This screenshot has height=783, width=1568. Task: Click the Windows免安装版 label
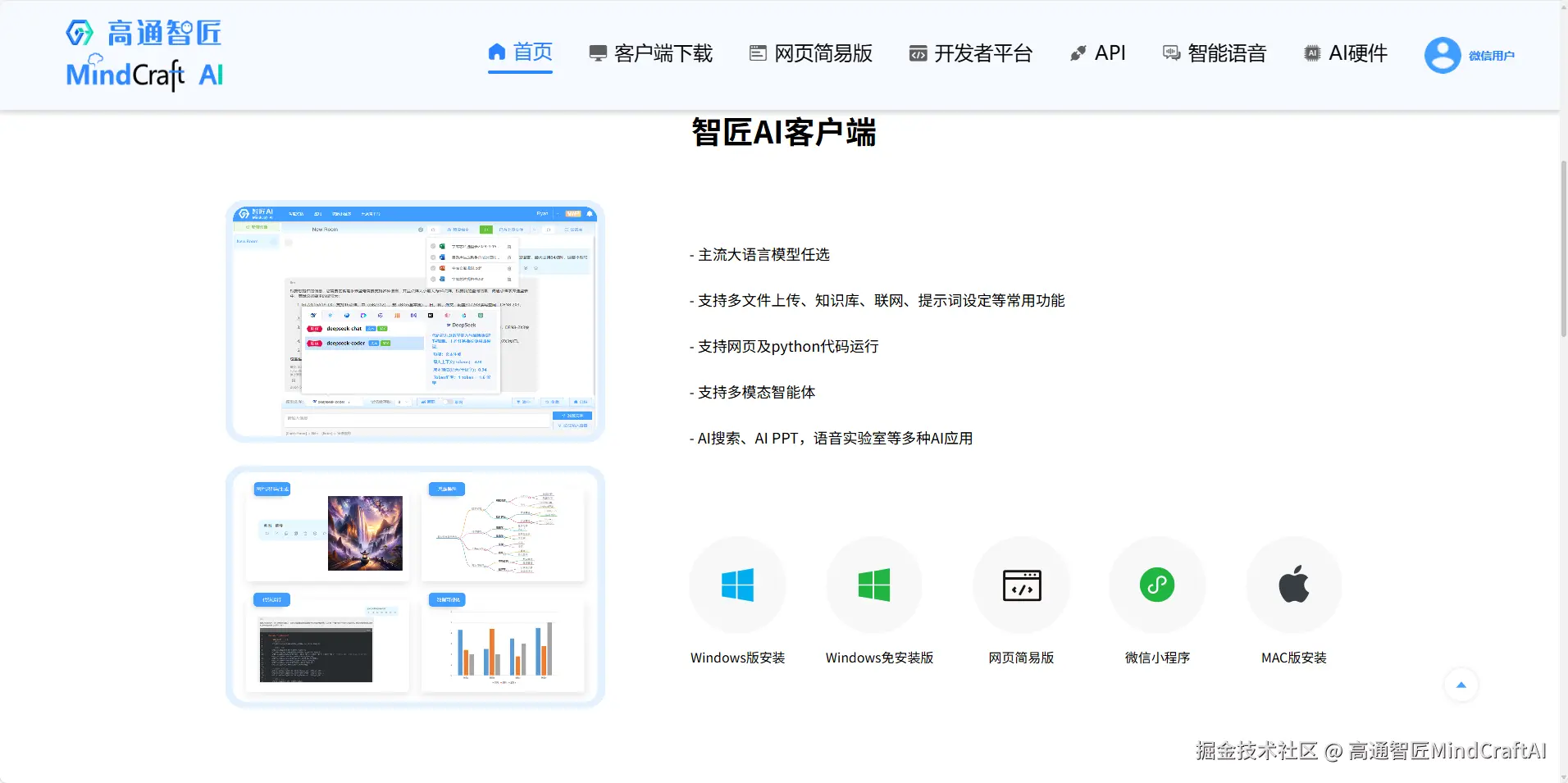[879, 658]
